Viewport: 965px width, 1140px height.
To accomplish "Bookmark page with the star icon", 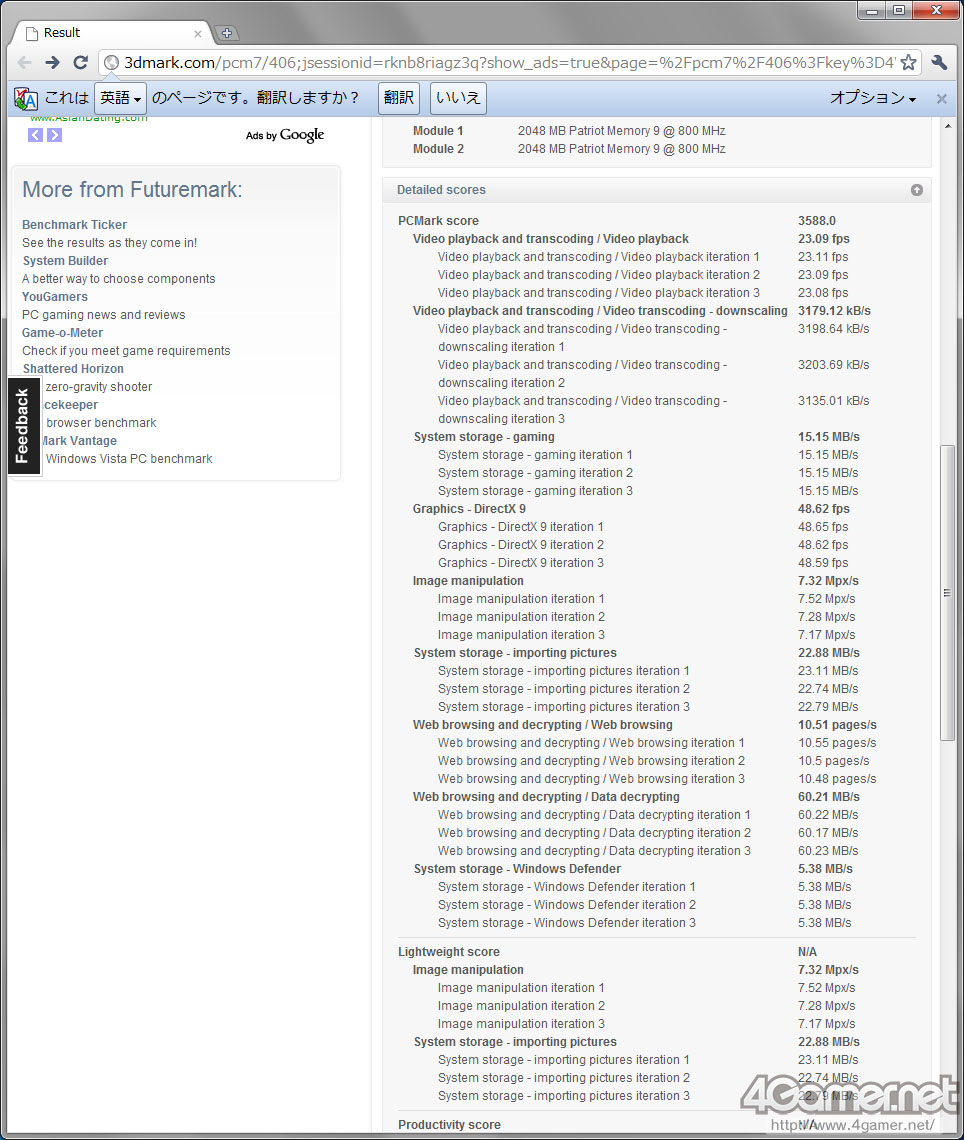I will [x=908, y=63].
